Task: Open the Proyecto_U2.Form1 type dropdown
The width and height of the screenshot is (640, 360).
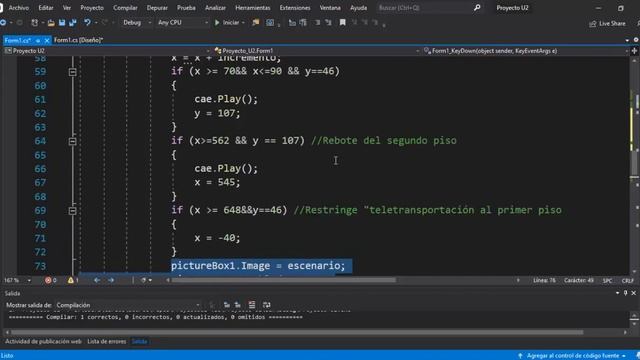Action: [x=317, y=51]
